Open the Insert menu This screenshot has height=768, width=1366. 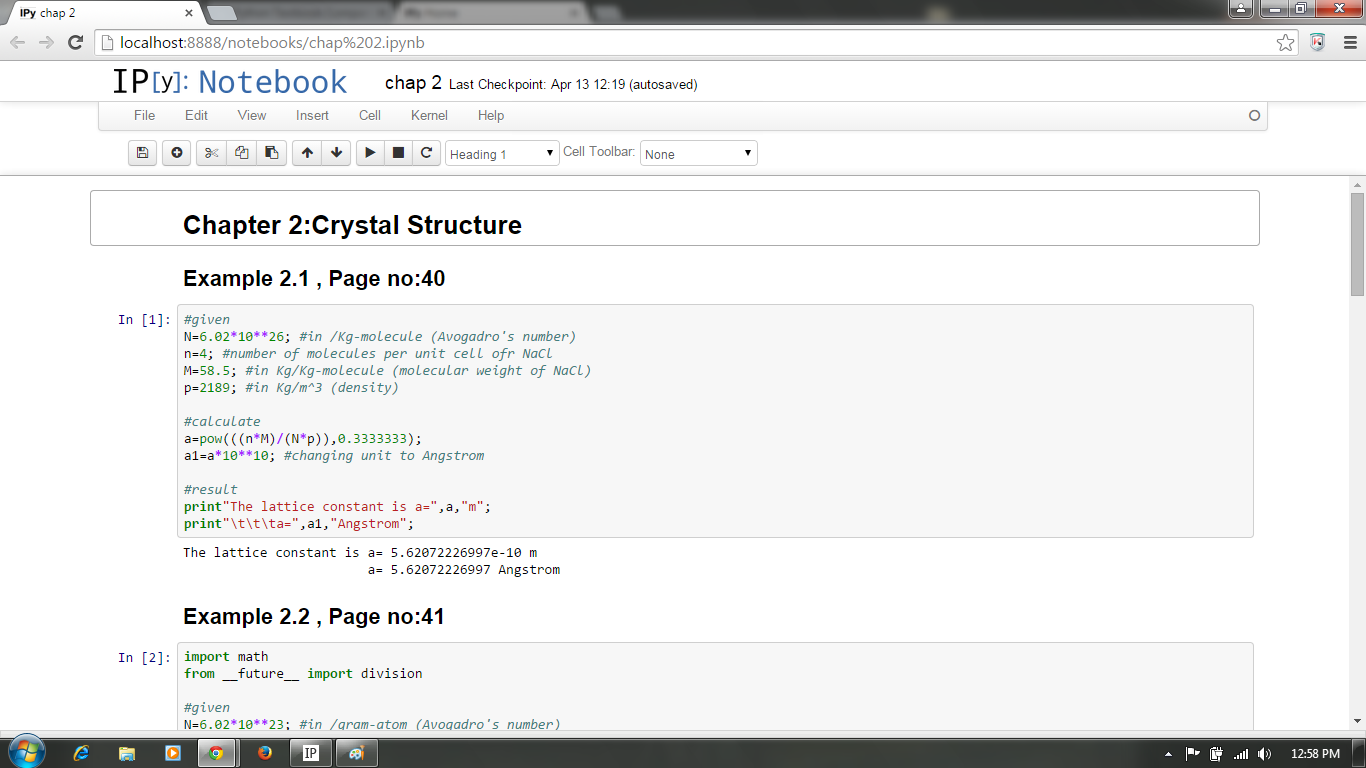click(x=312, y=115)
